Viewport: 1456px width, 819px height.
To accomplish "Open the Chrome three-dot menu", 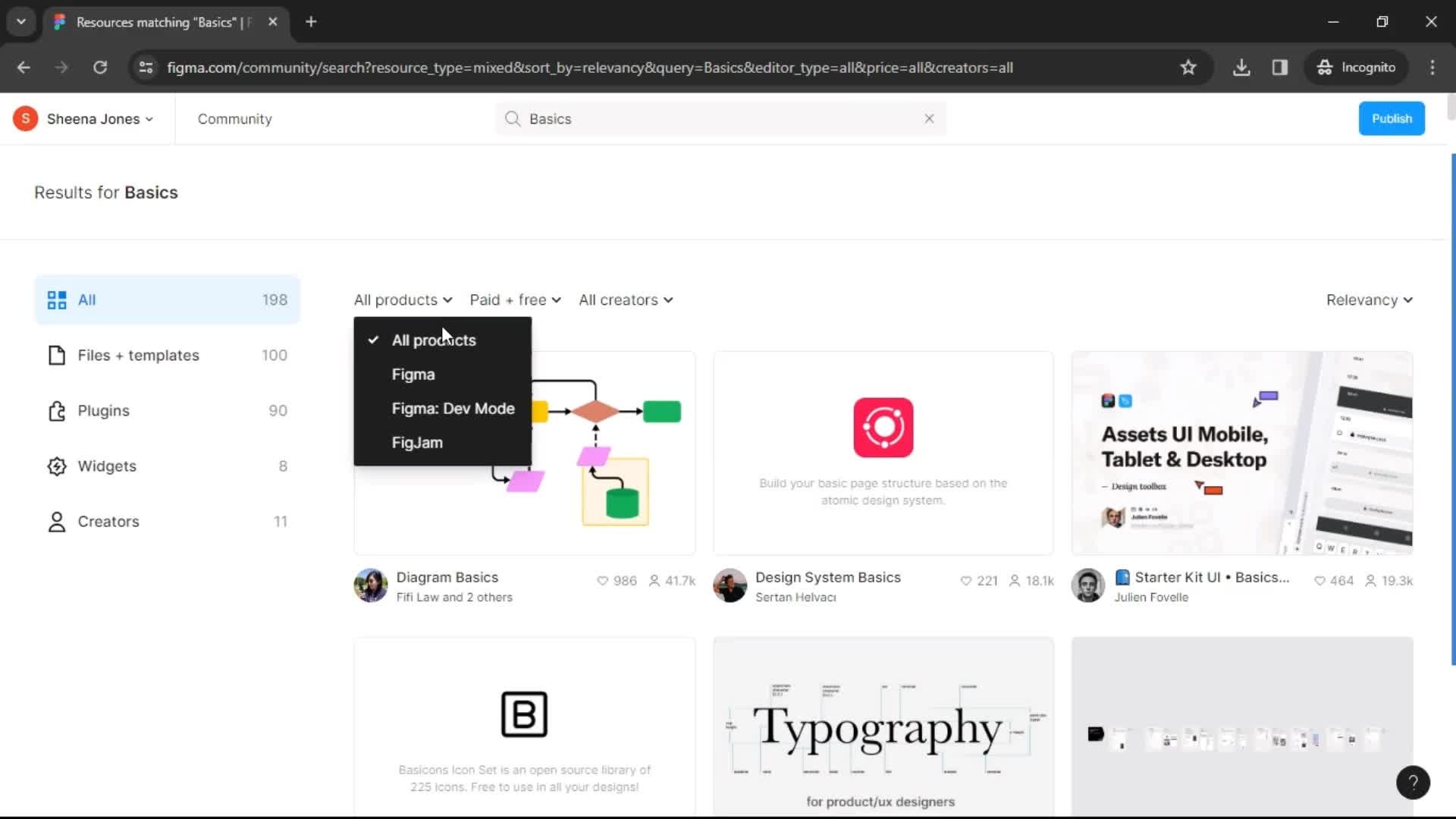I will click(x=1432, y=67).
